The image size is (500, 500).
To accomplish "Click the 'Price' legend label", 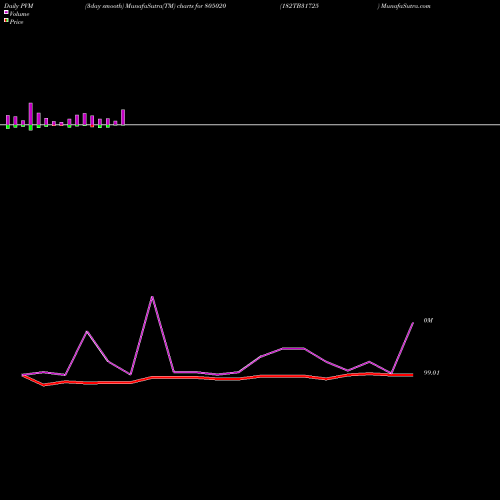I will [16, 22].
